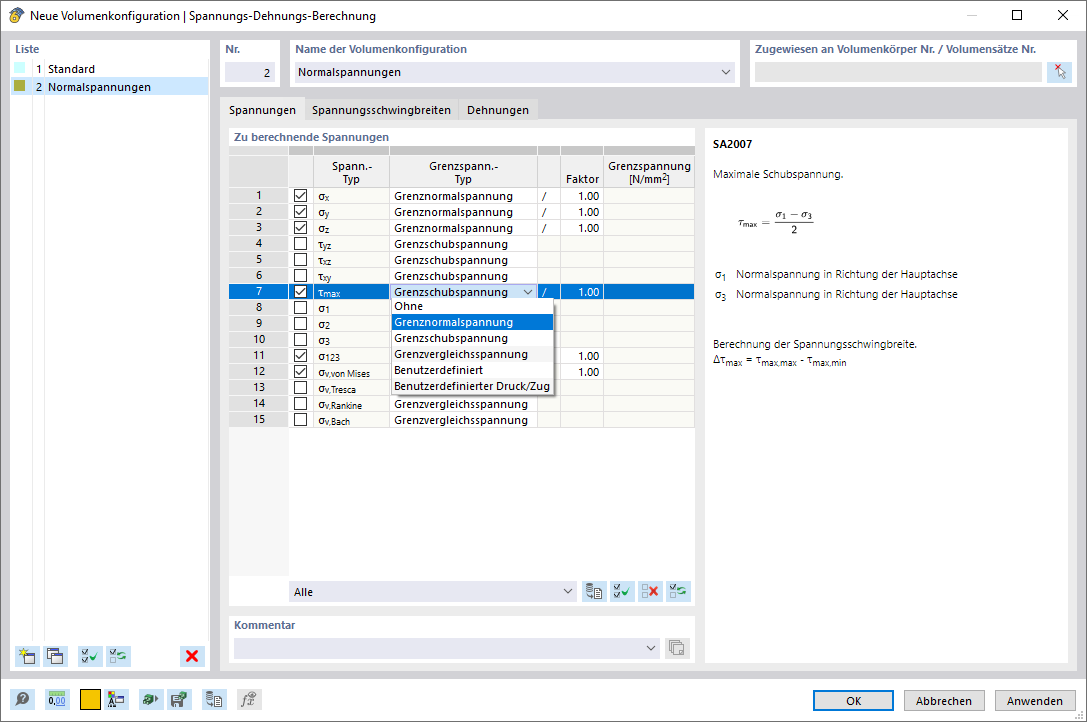Create a new volume configuration in the list
The image size is (1087, 722).
click(x=27, y=656)
